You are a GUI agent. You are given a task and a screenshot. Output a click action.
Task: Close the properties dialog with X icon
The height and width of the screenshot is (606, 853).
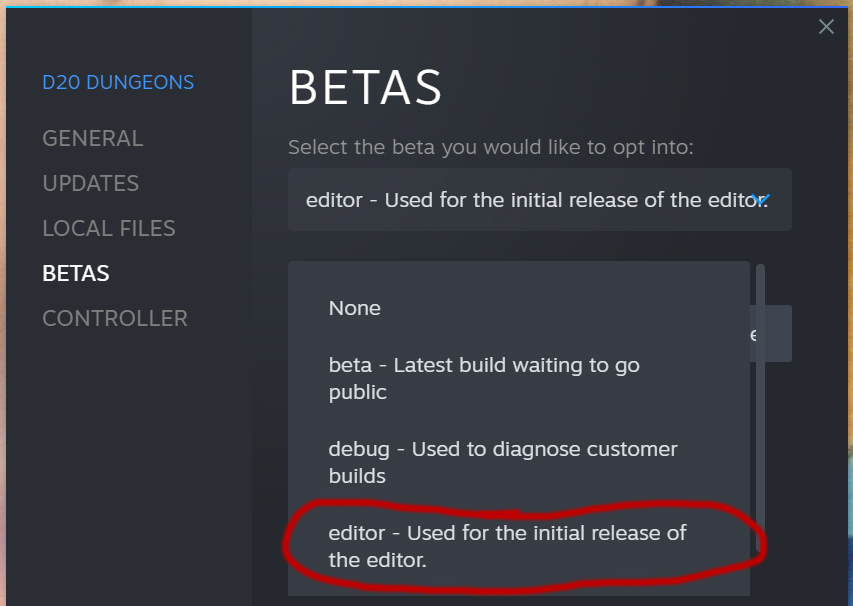tap(826, 26)
